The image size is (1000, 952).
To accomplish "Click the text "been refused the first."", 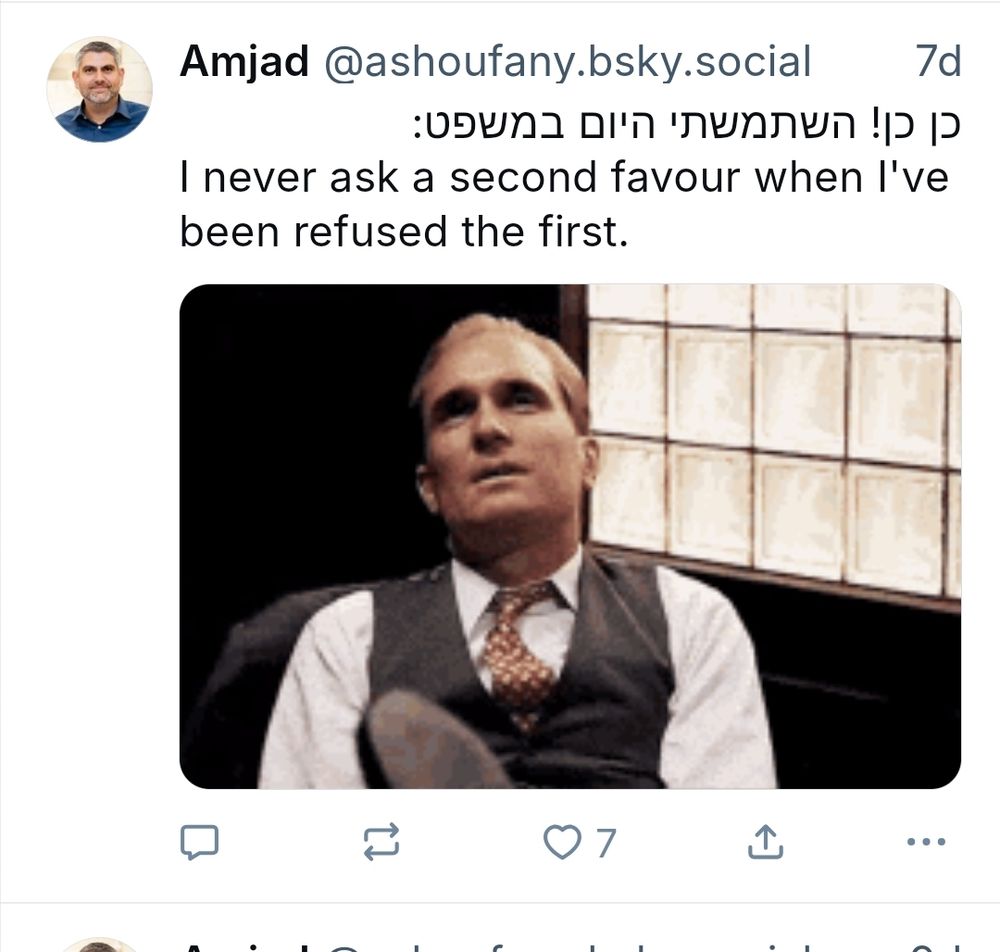I will (x=404, y=231).
